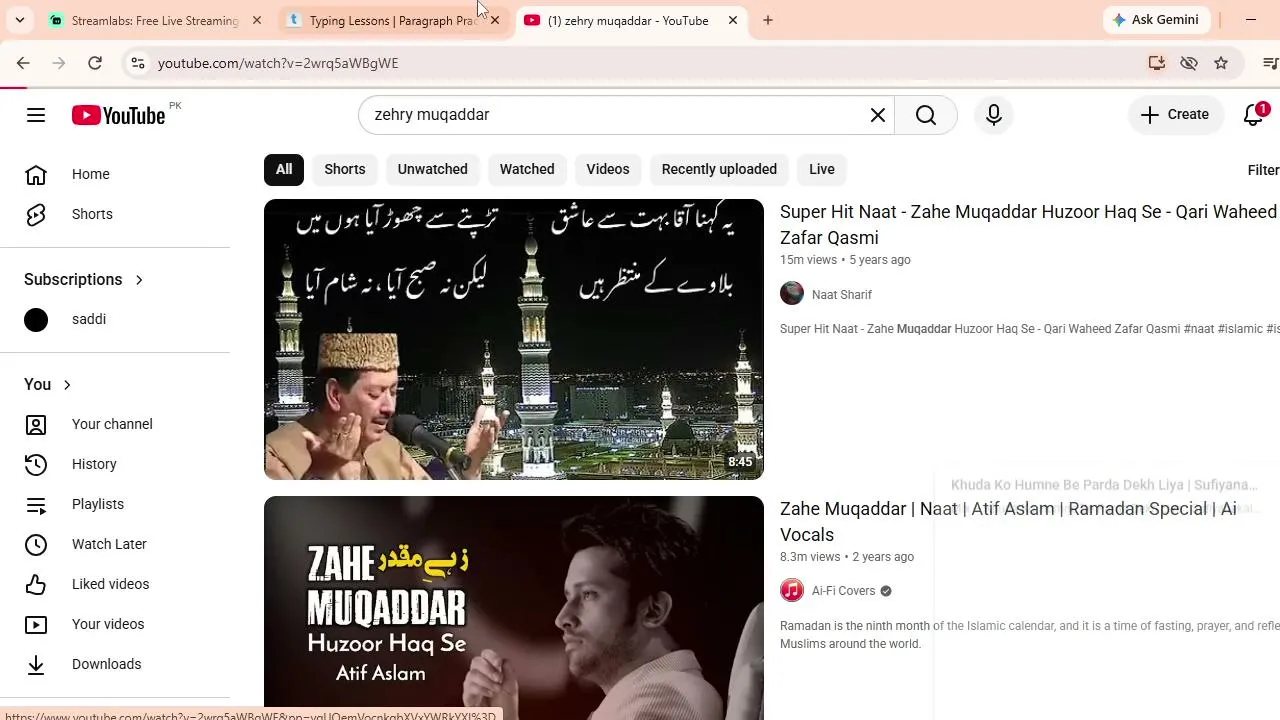This screenshot has height=720, width=1280.
Task: Bookmark this page with the star icon
Action: [x=1221, y=63]
